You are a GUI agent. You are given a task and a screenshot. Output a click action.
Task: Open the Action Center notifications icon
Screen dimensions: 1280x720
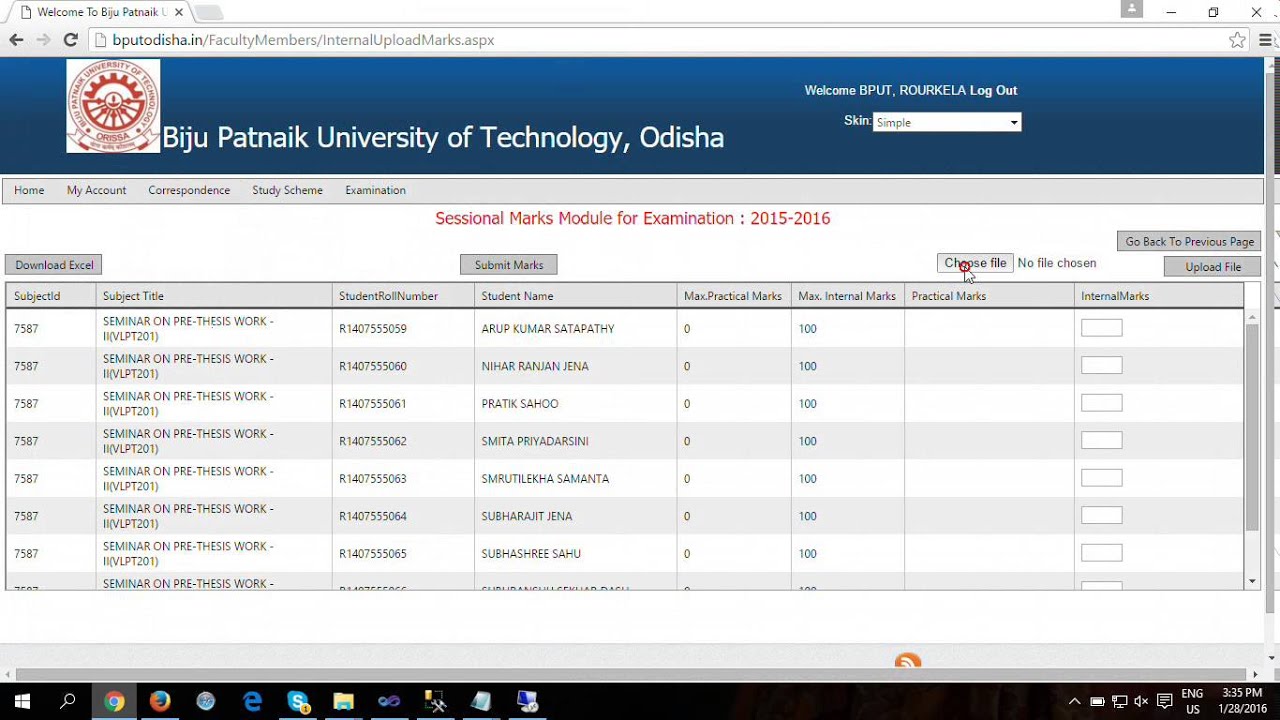pyautogui.click(x=1164, y=701)
